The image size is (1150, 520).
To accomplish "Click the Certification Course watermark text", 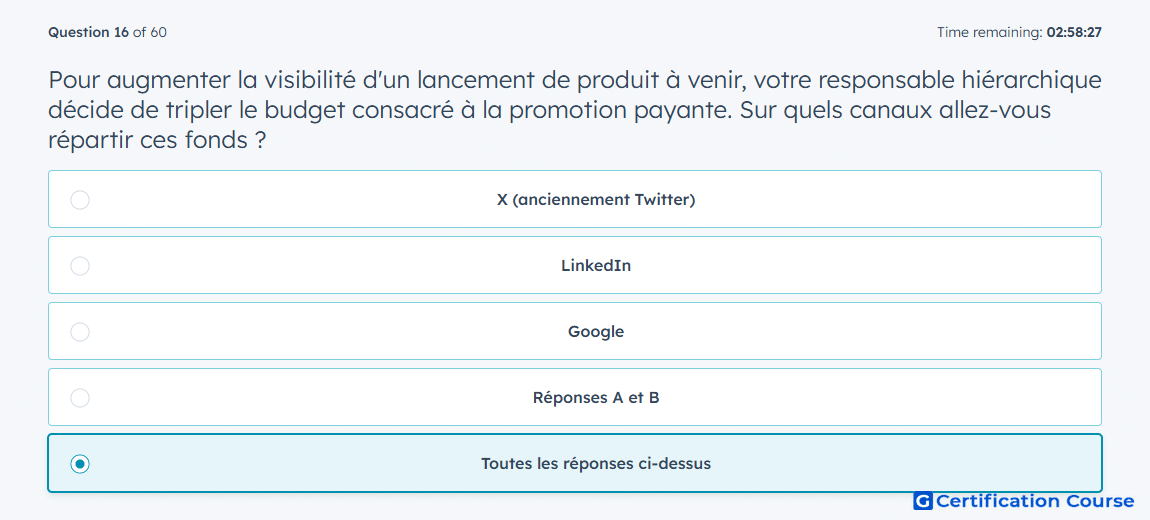I will click(1035, 502).
